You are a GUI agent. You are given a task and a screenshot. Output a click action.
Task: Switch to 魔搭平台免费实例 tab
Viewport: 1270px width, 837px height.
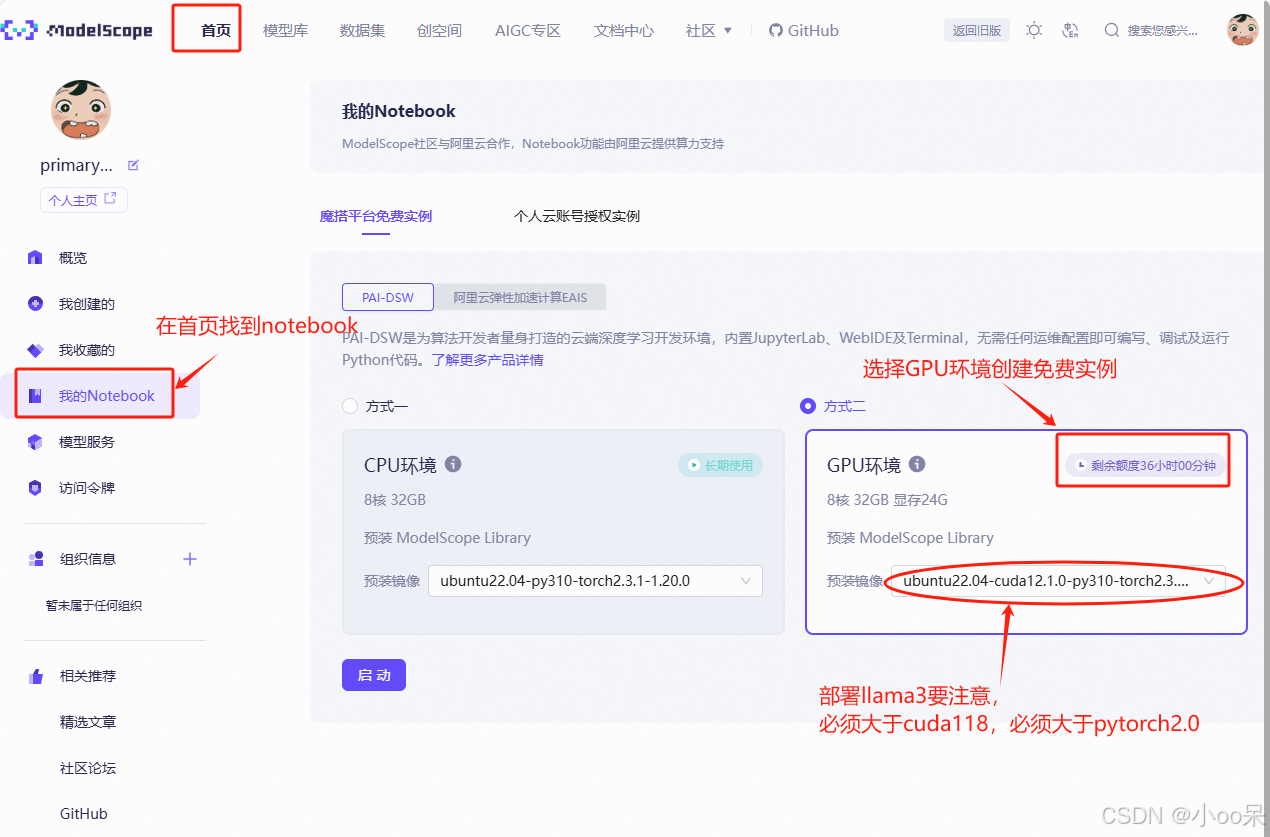point(376,216)
